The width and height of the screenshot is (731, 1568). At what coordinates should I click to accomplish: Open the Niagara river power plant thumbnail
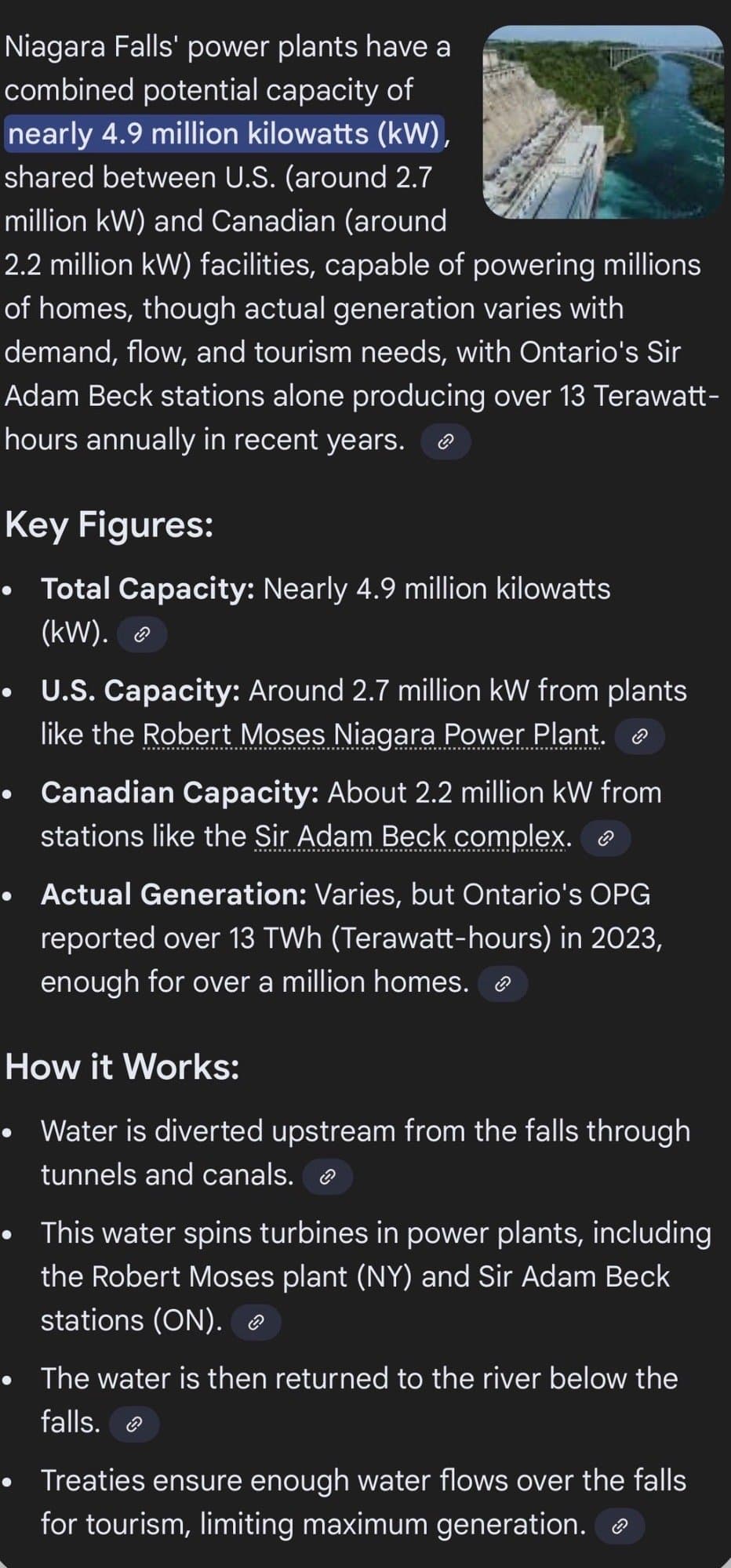pos(602,122)
